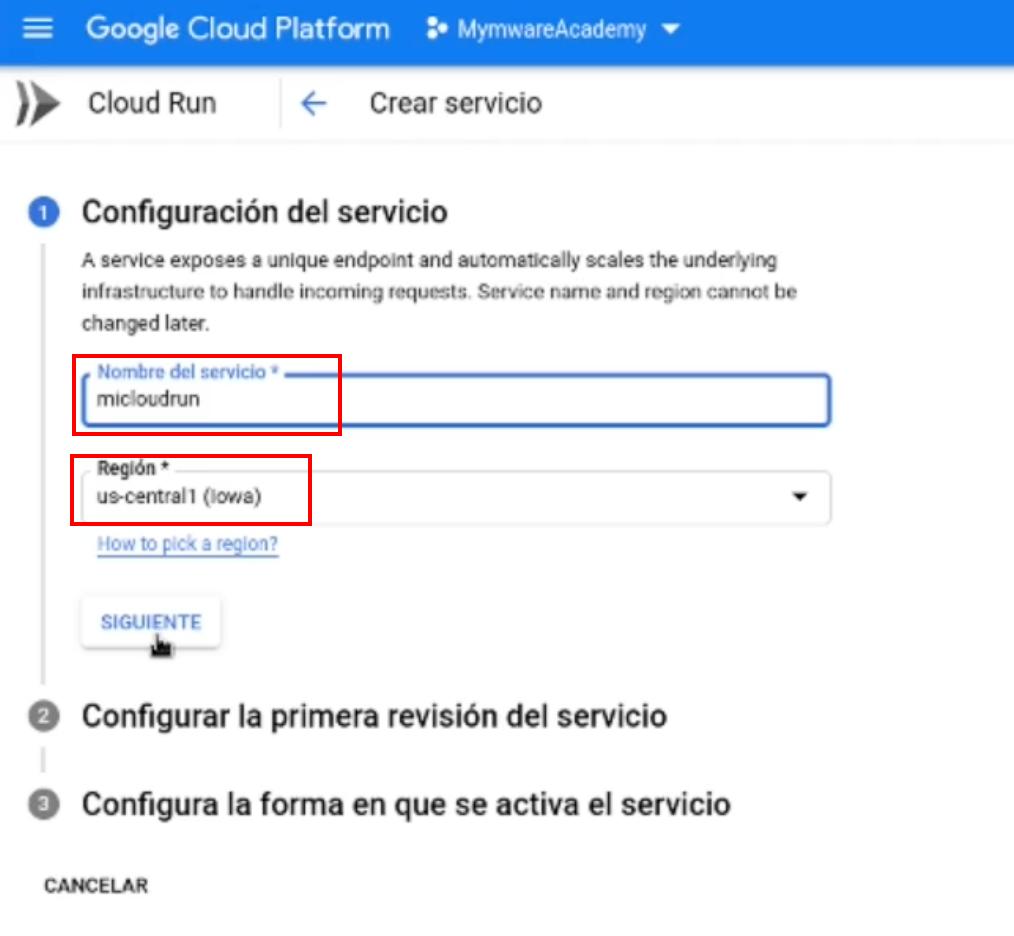Focus the Nombre del servicio field

point(455,399)
